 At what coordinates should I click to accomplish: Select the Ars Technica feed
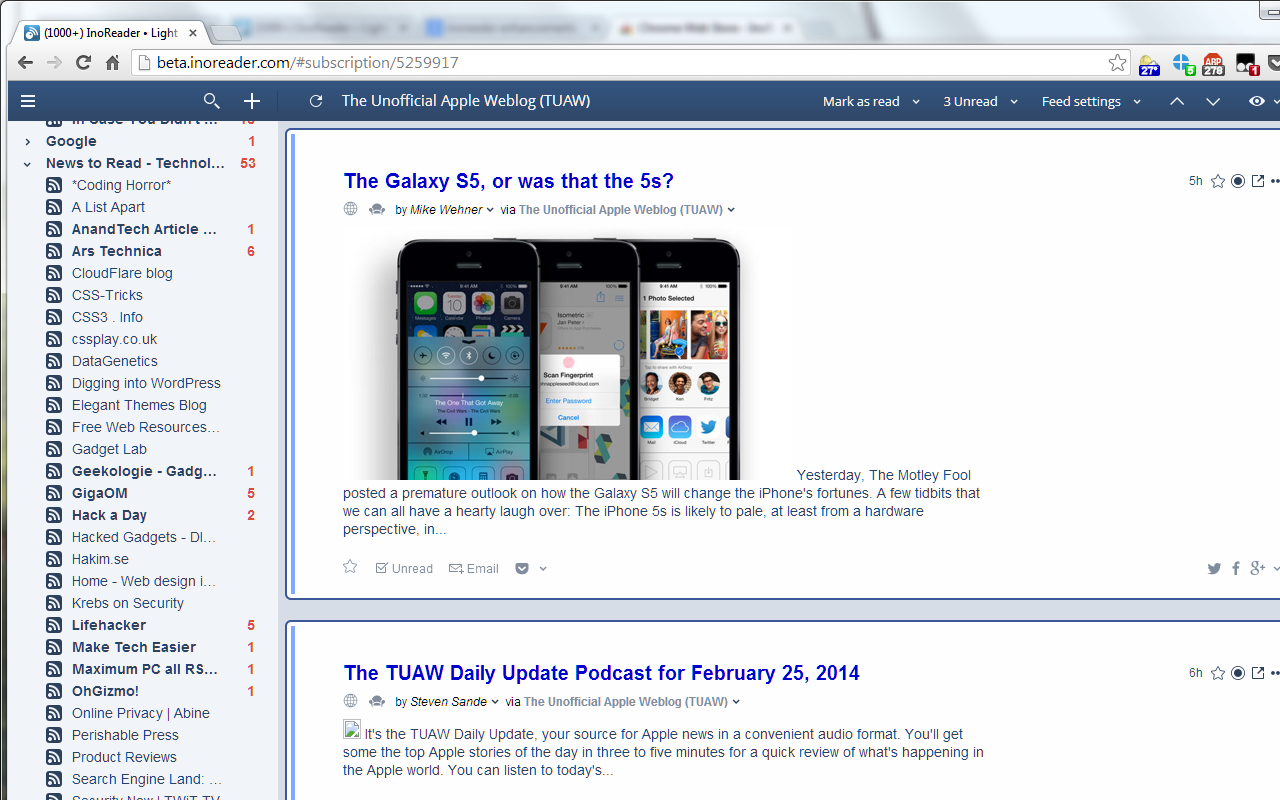[116, 251]
